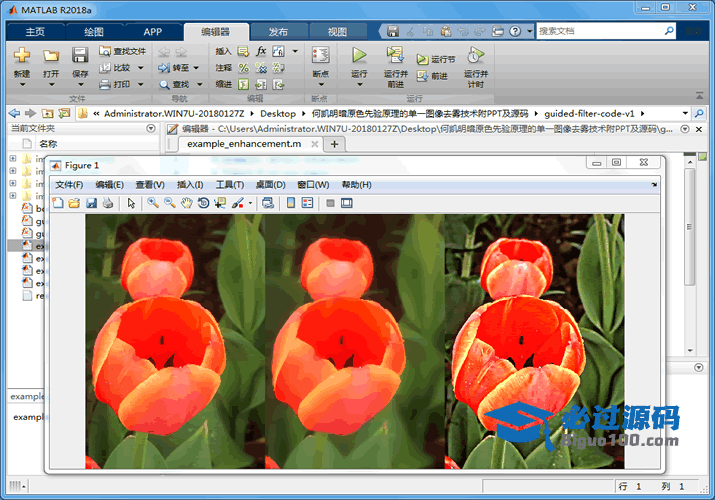Select the Pan hand tool in Figure toolbar
The height and width of the screenshot is (500, 715).
[x=186, y=203]
